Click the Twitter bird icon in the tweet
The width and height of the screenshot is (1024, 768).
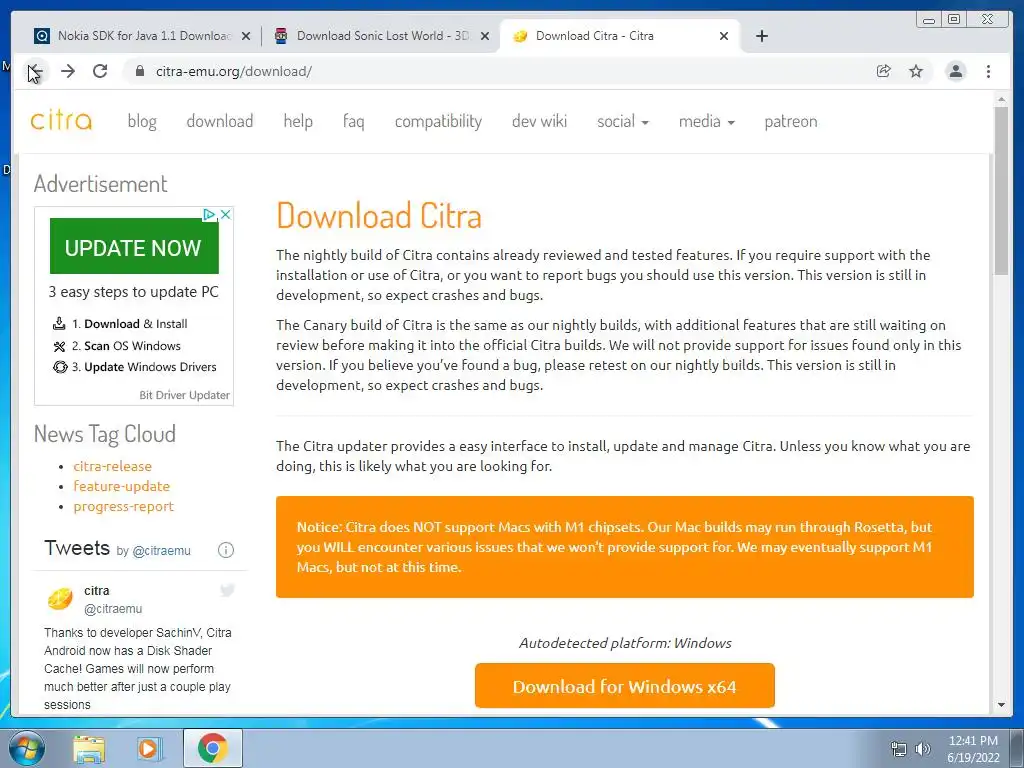(x=227, y=590)
